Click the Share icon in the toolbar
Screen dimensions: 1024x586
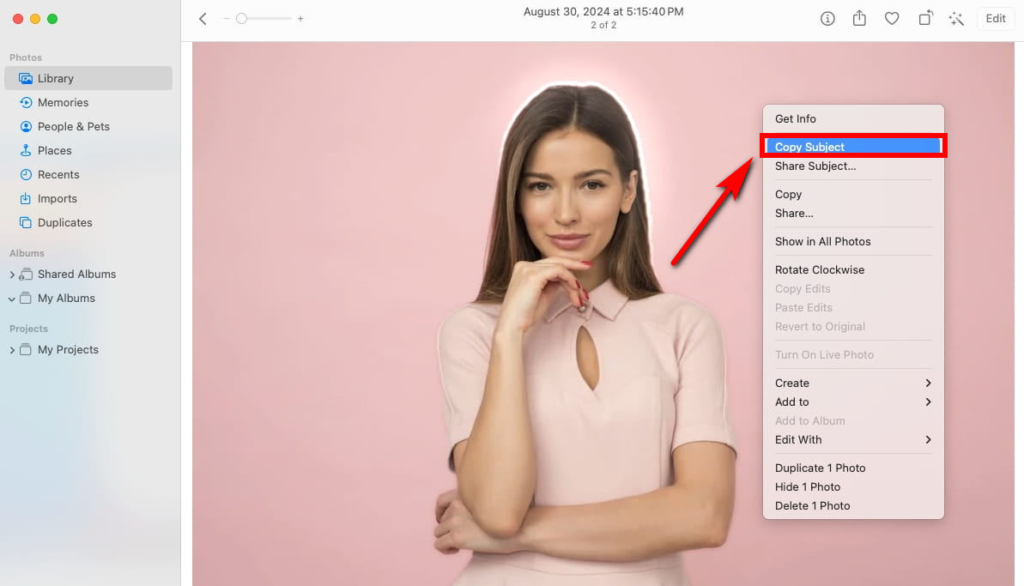(x=858, y=18)
